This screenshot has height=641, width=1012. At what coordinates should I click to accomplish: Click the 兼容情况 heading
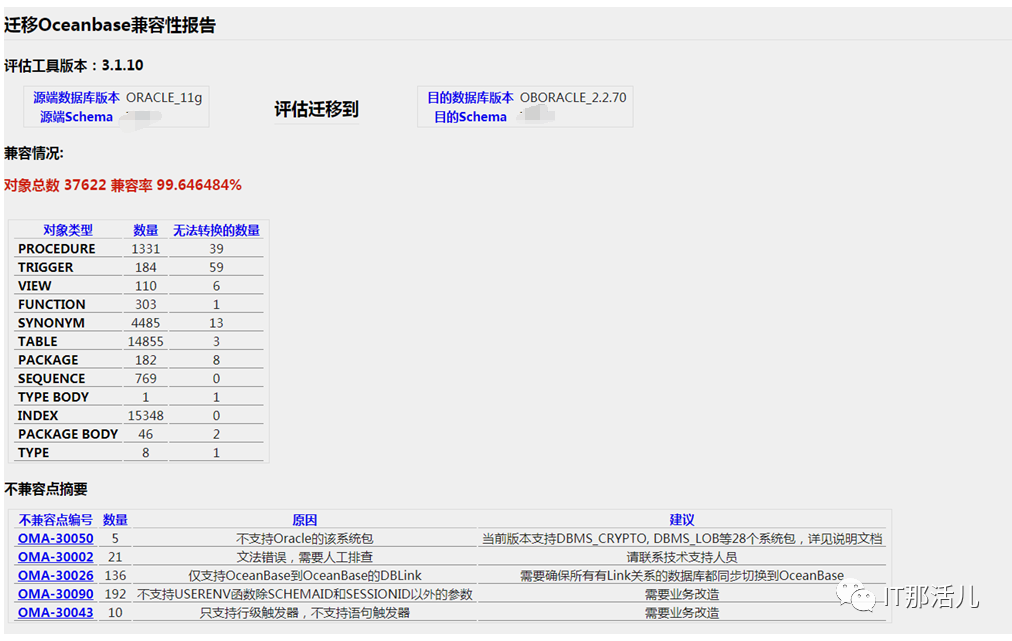tap(34, 154)
